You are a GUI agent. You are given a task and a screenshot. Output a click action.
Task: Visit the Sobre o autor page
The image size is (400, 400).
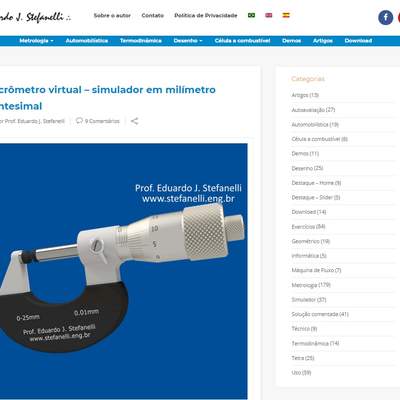point(112,15)
